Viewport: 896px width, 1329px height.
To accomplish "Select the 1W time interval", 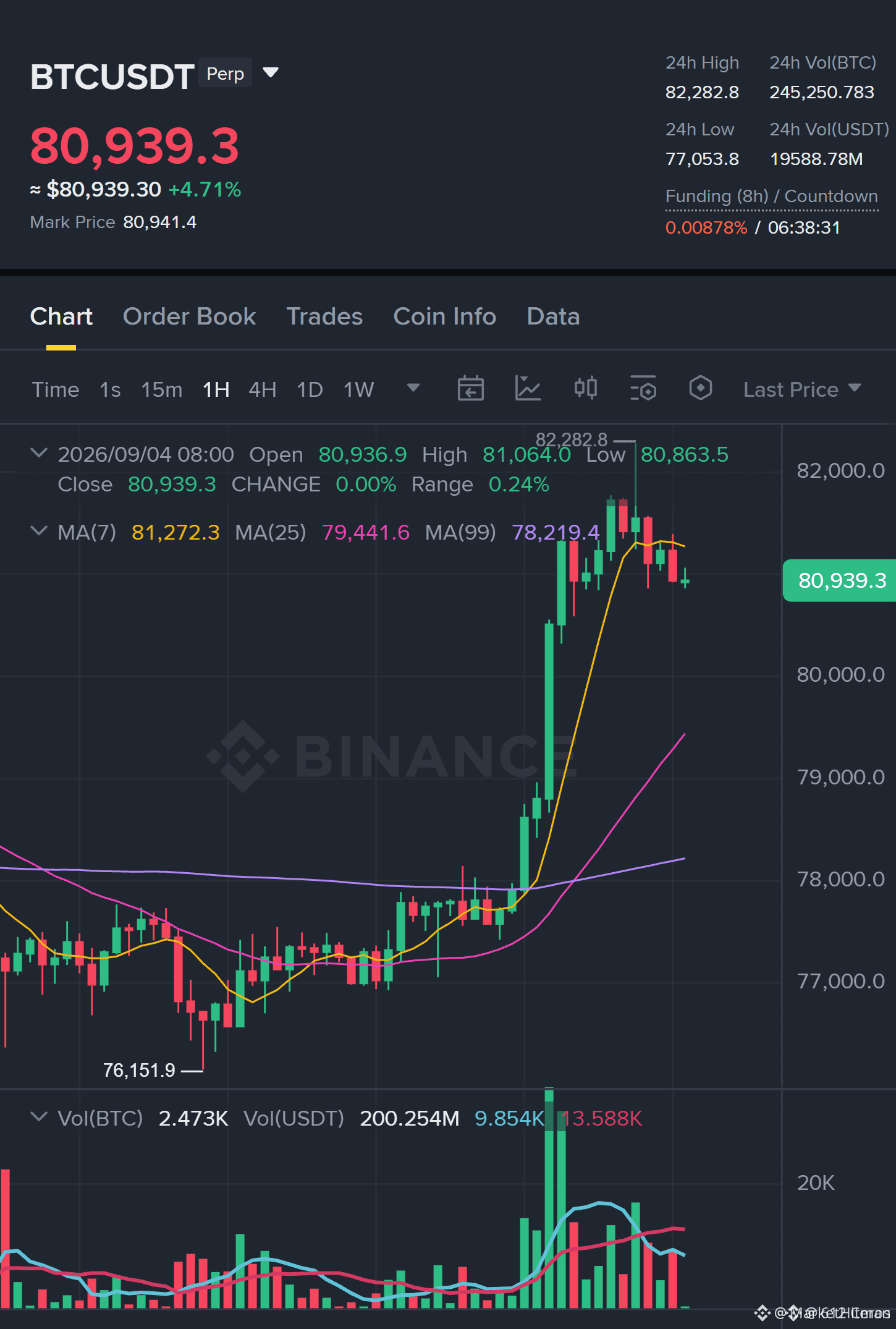I will click(359, 390).
